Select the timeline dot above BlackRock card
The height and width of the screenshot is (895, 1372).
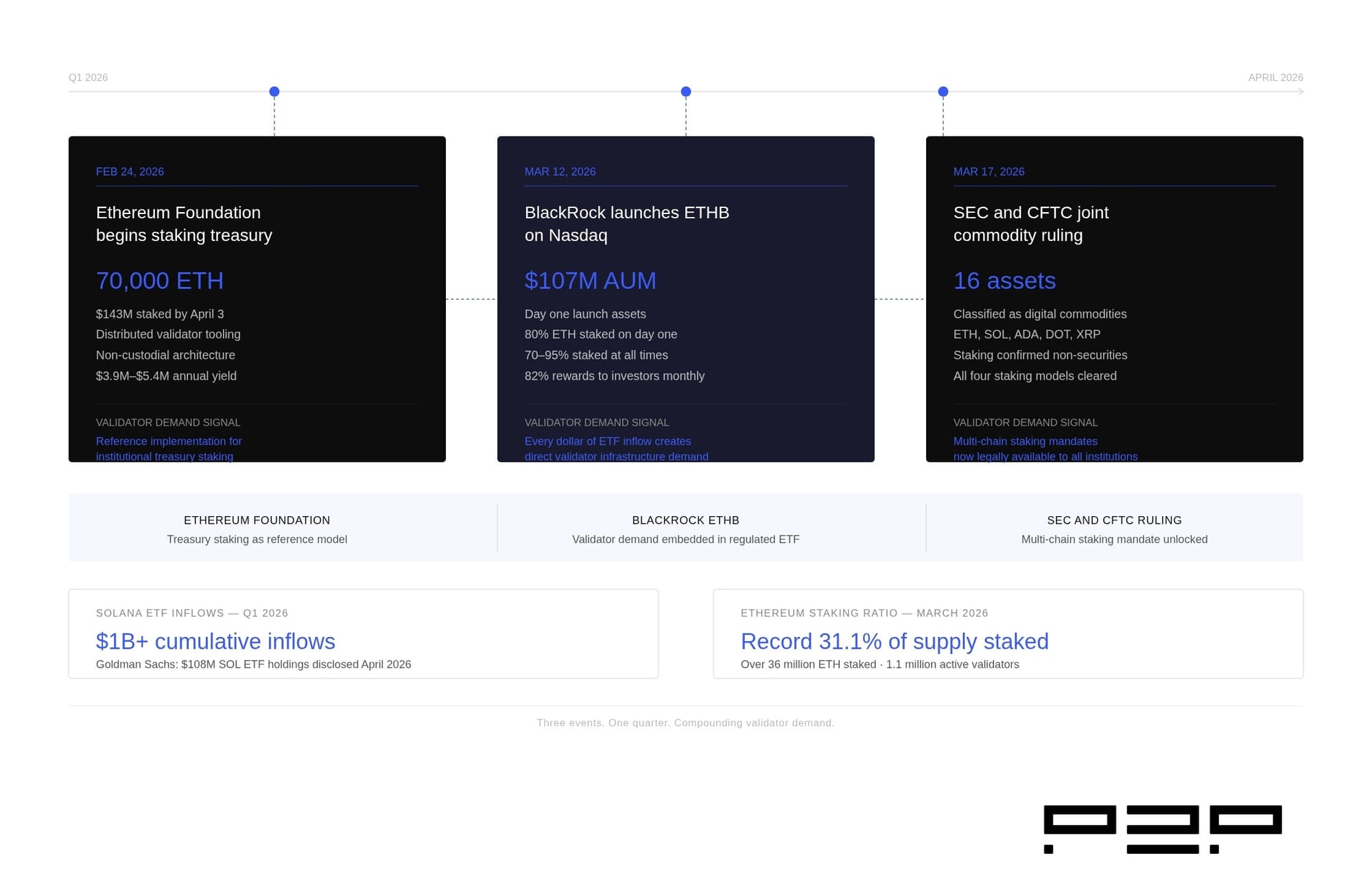[x=685, y=91]
